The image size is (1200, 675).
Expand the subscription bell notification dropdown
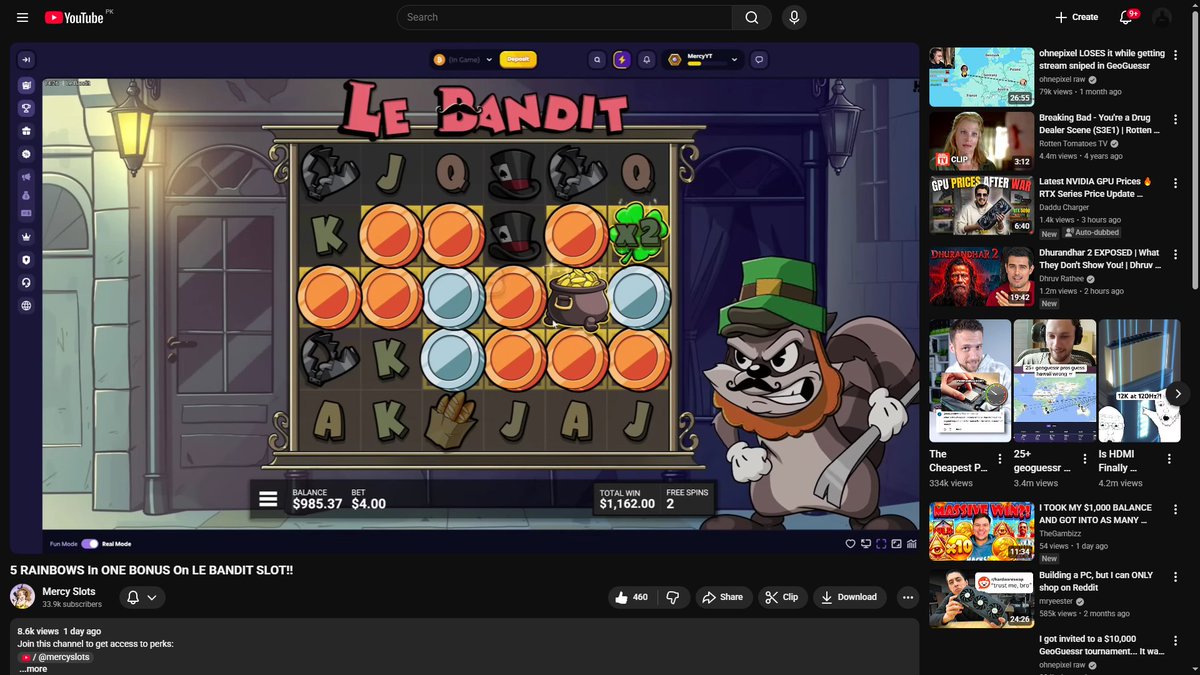[x=141, y=597]
